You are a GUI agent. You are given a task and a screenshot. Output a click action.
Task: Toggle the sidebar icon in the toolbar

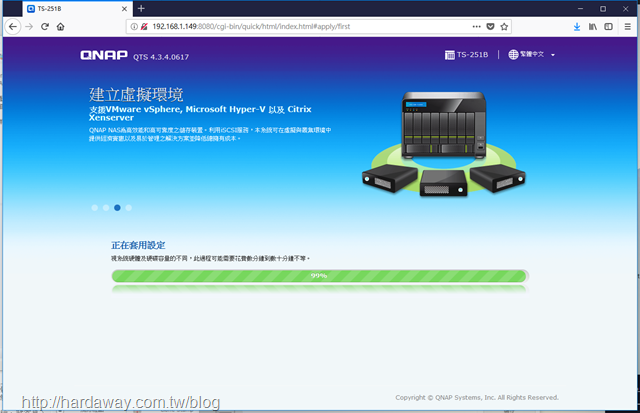[609, 27]
